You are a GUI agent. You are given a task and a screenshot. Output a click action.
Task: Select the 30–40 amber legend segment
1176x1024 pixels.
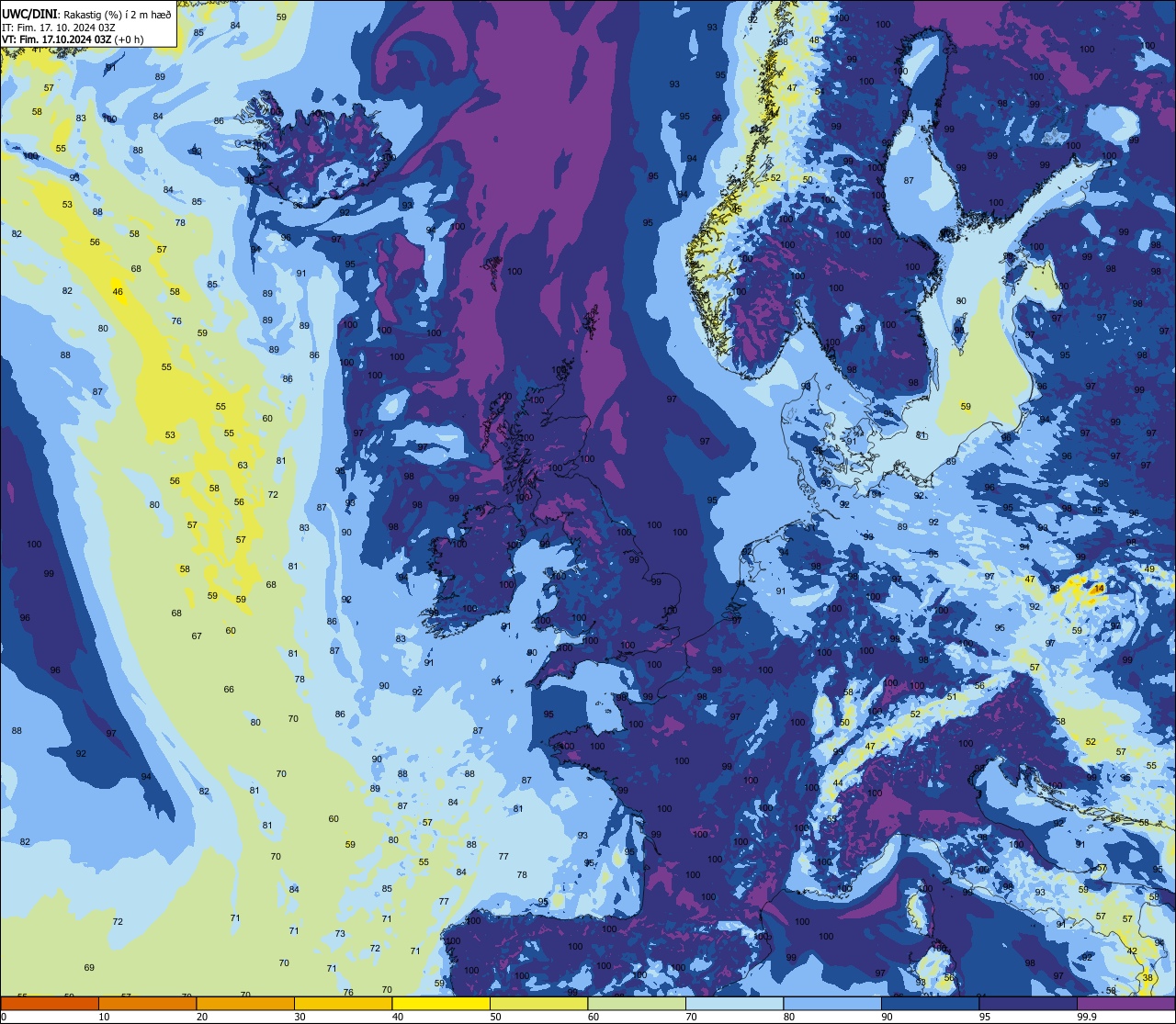[344, 1004]
